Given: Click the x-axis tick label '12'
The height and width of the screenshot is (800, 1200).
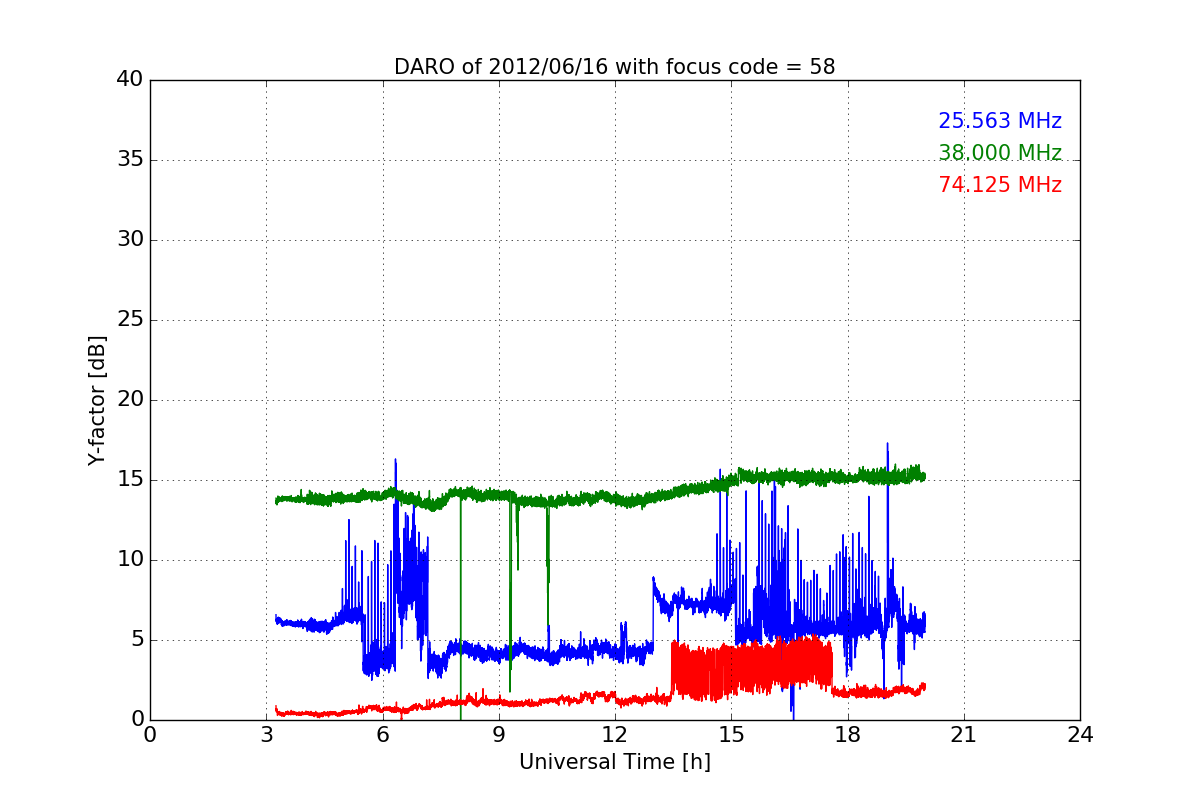Looking at the screenshot, I should point(615,735).
